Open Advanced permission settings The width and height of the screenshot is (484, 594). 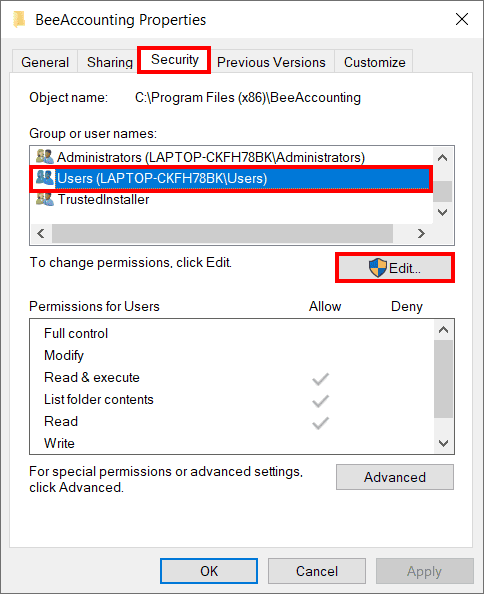(x=395, y=477)
